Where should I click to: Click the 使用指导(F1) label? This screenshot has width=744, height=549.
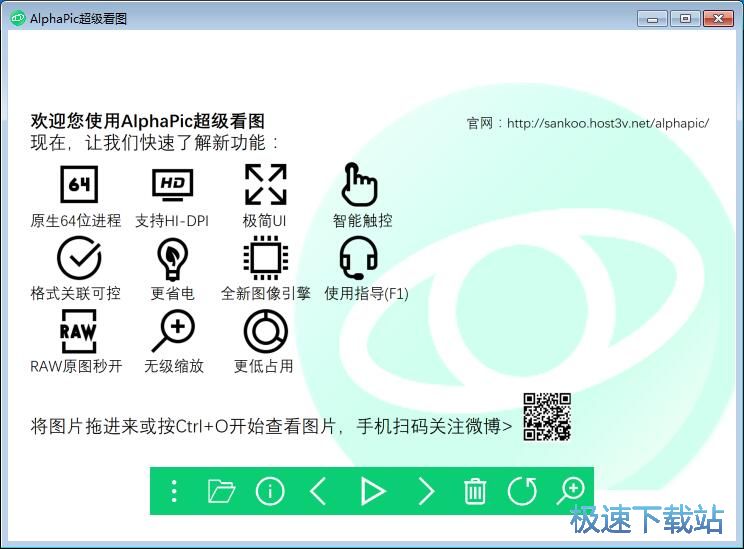366,293
